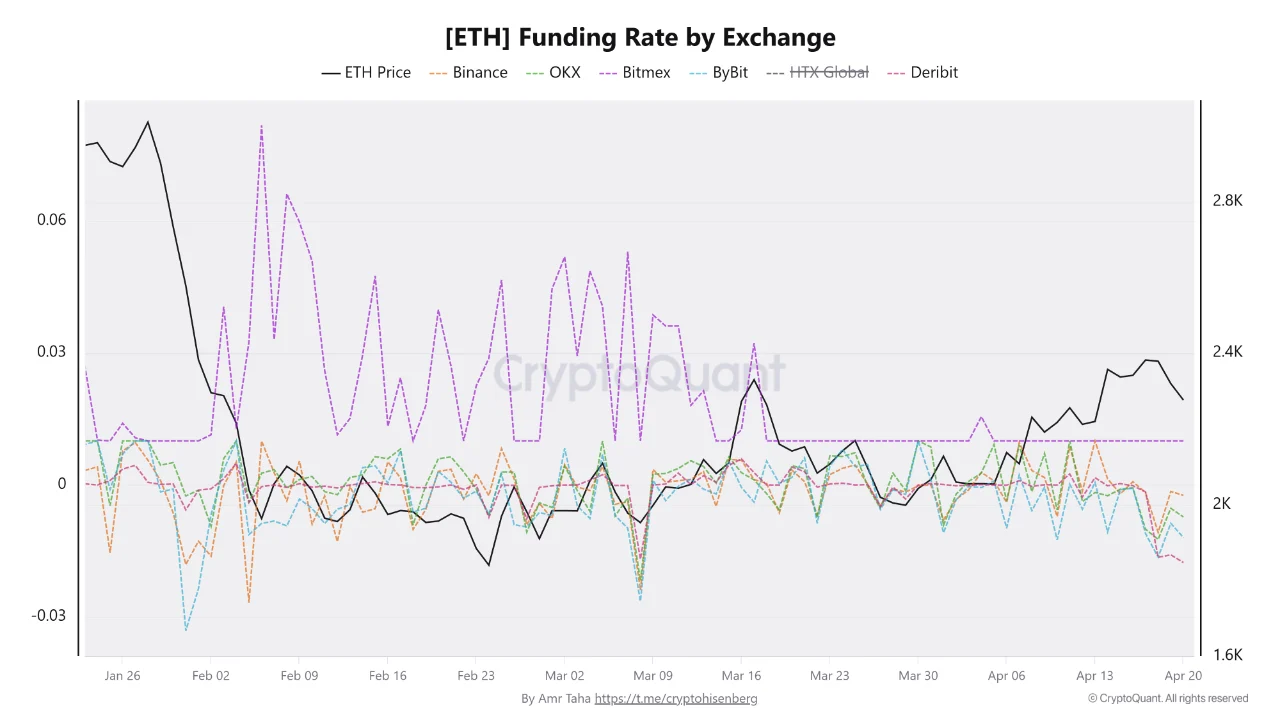1280x720 pixels.
Task: Click the CryptoQuant watermark in chart center
Action: (x=639, y=373)
